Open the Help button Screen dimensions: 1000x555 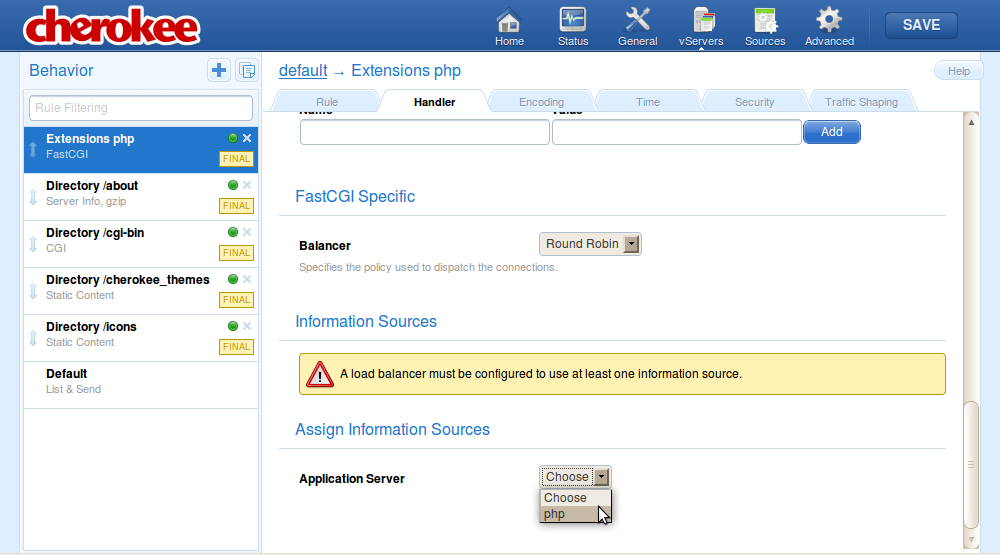[x=959, y=71]
